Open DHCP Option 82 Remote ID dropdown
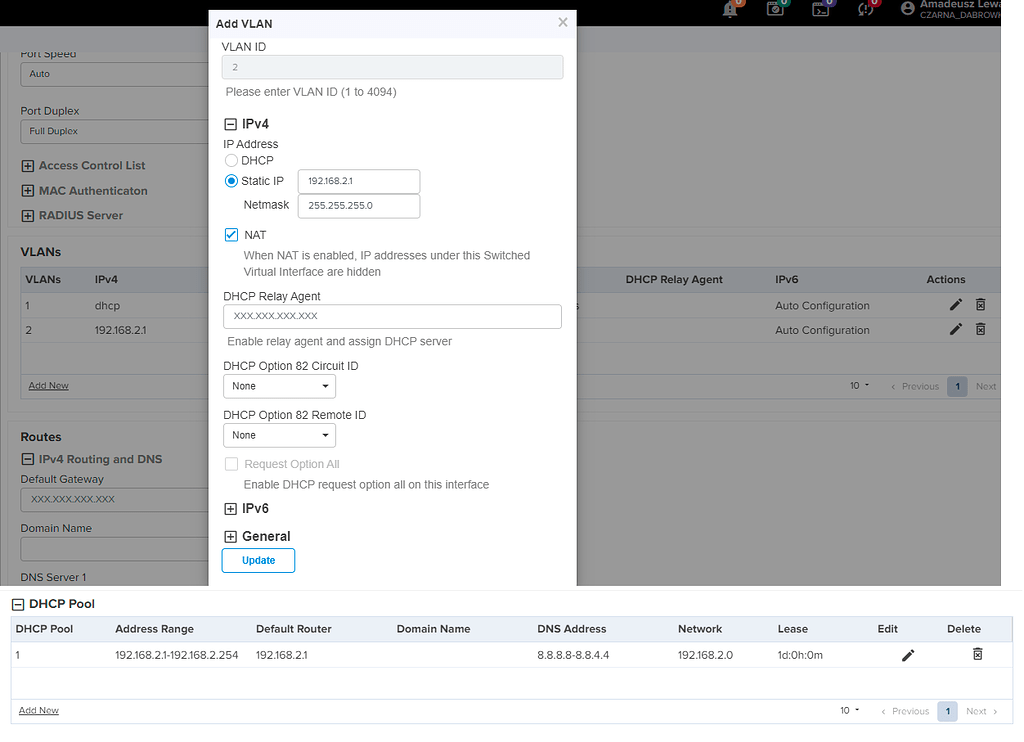The width and height of the screenshot is (1024, 742). [x=279, y=435]
